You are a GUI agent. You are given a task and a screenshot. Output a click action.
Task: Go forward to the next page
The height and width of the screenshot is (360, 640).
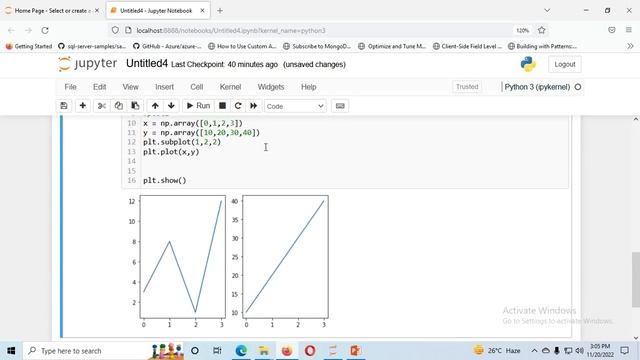coord(28,30)
